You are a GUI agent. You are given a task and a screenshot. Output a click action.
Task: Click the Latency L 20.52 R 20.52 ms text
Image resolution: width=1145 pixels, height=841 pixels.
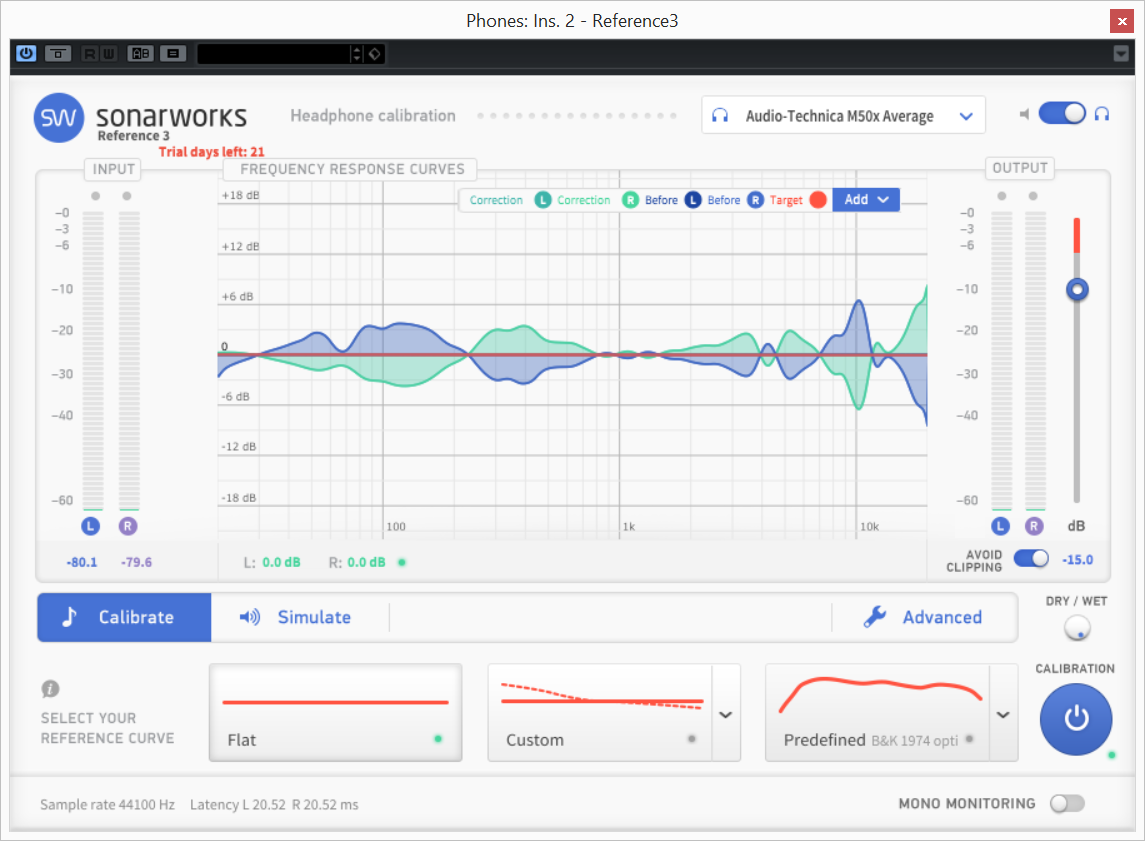tap(275, 804)
